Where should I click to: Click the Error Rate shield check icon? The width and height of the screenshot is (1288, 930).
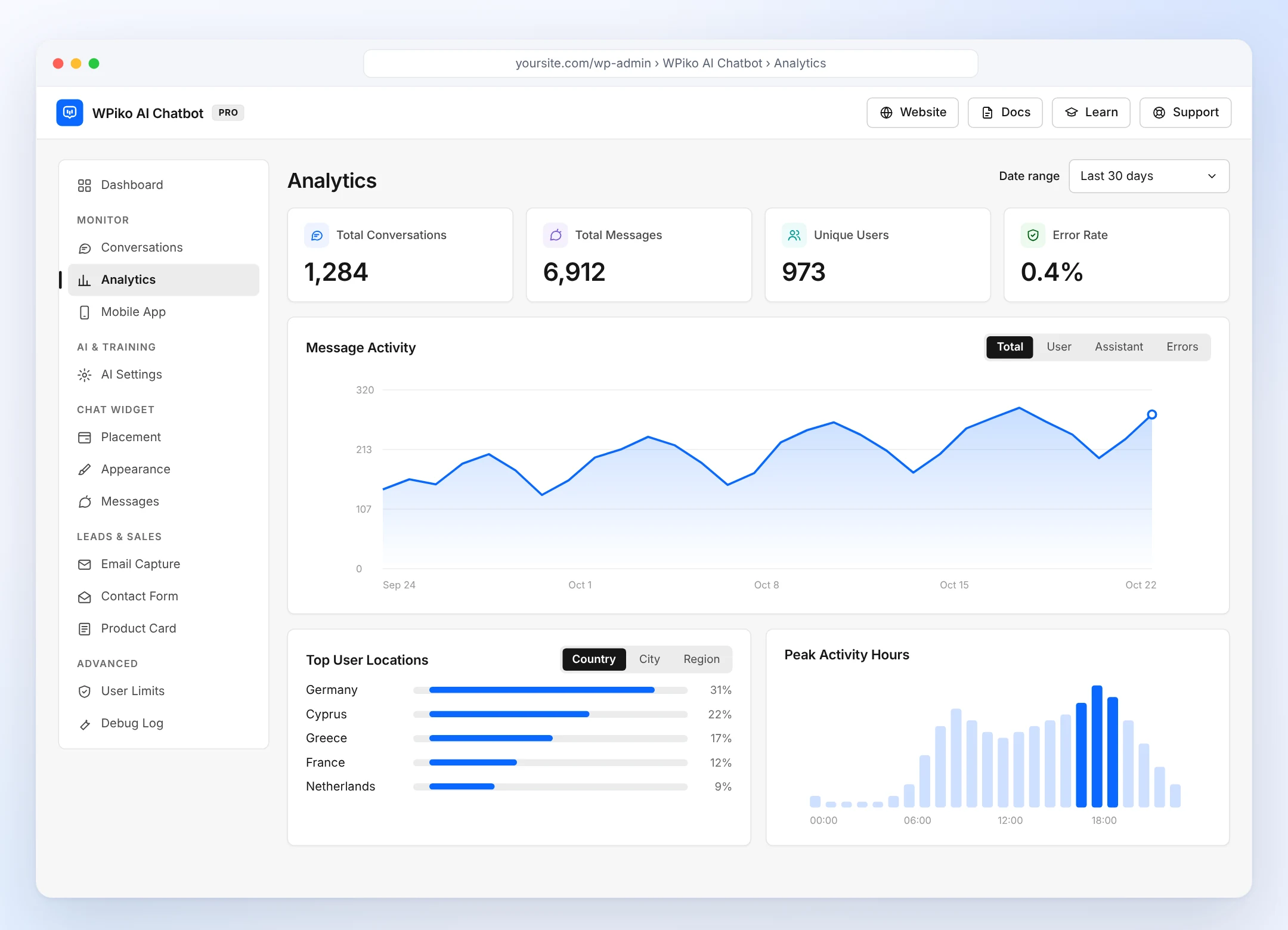tap(1033, 235)
